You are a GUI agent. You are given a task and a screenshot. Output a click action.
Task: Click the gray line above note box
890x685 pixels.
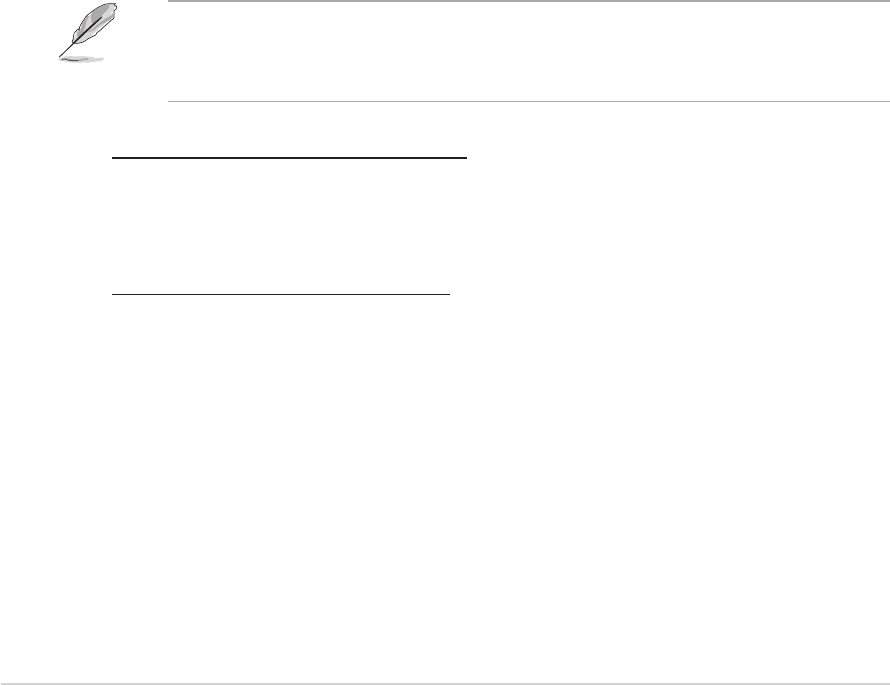(528, 1)
